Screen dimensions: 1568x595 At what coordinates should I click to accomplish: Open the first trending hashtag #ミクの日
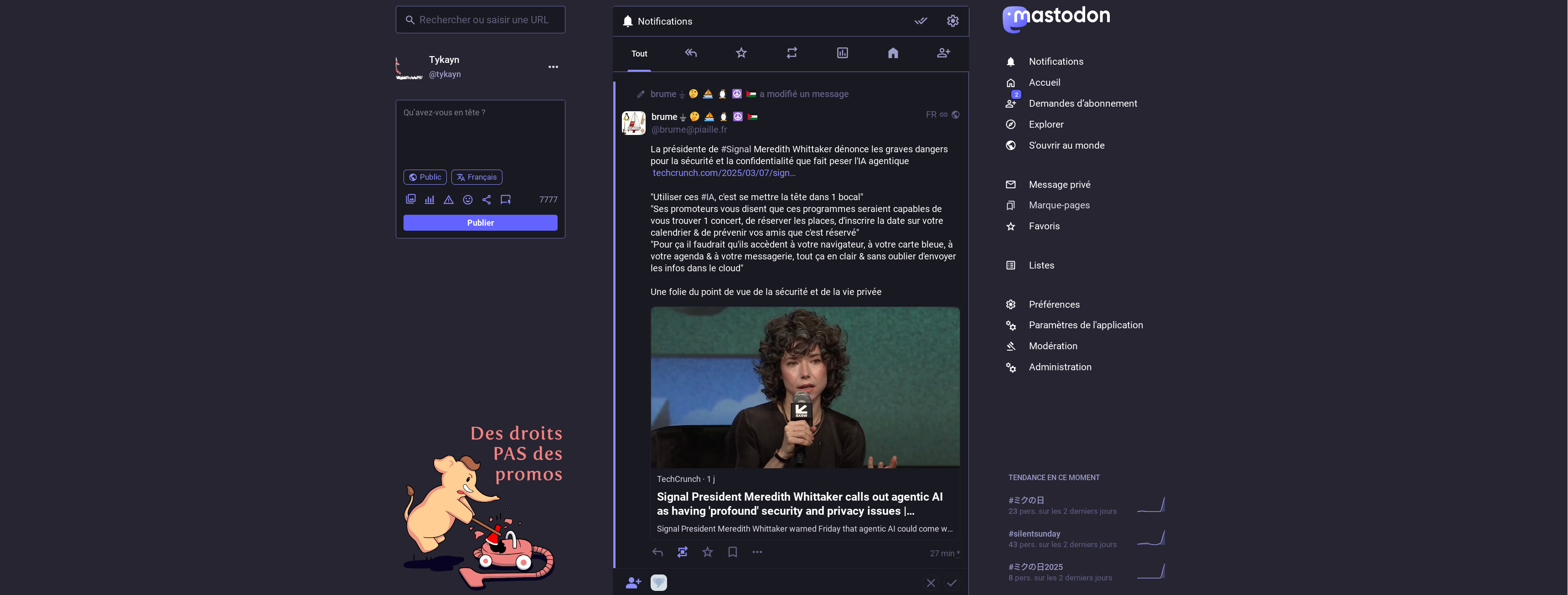(1026, 500)
